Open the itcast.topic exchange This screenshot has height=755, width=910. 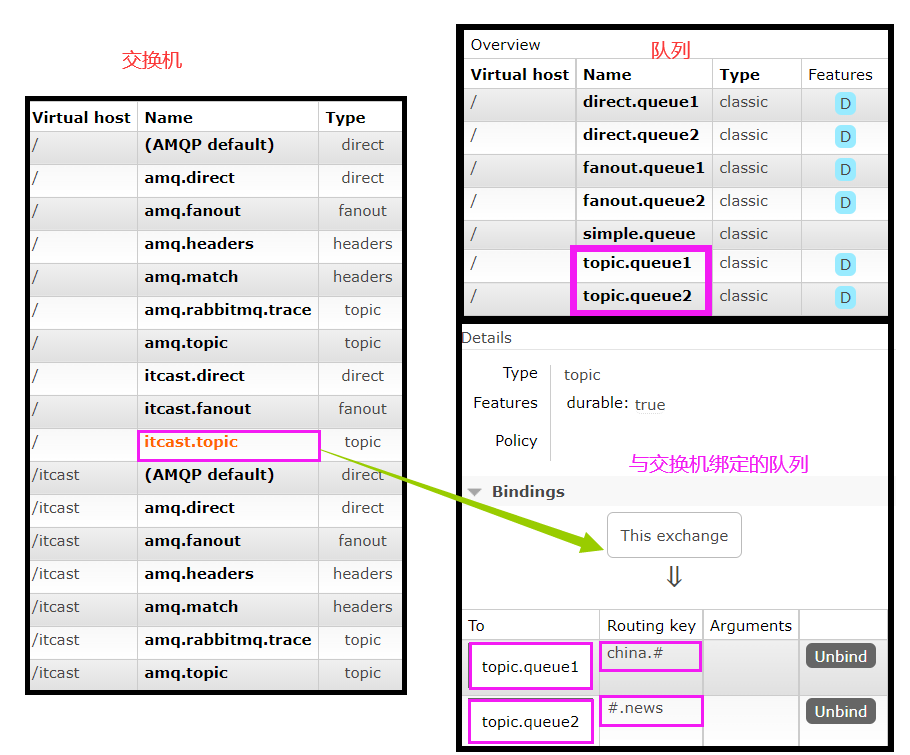[191, 442]
